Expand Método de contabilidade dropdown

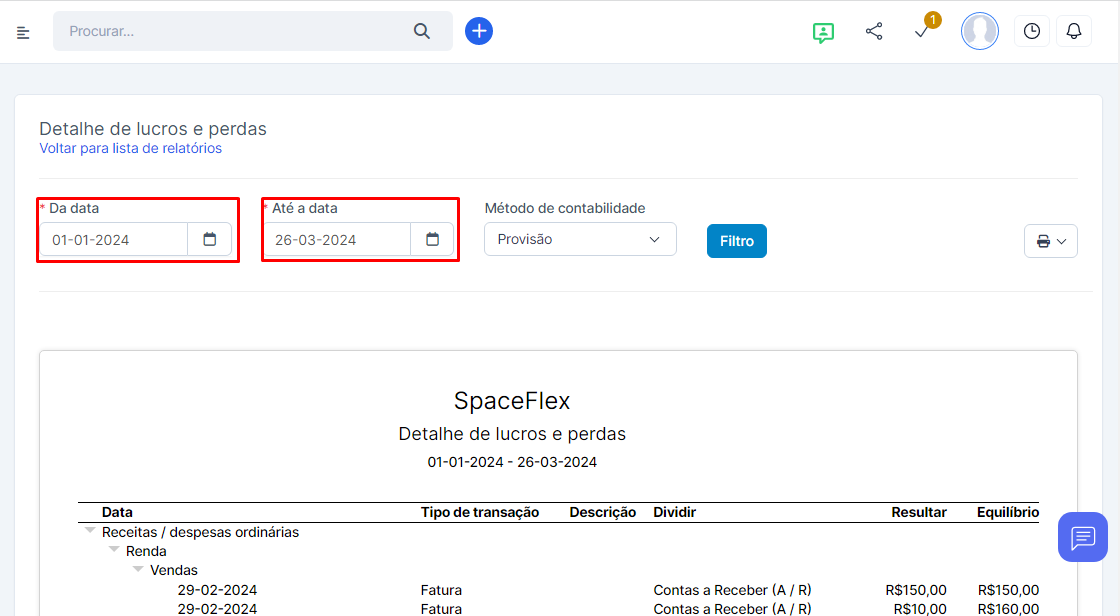point(580,240)
